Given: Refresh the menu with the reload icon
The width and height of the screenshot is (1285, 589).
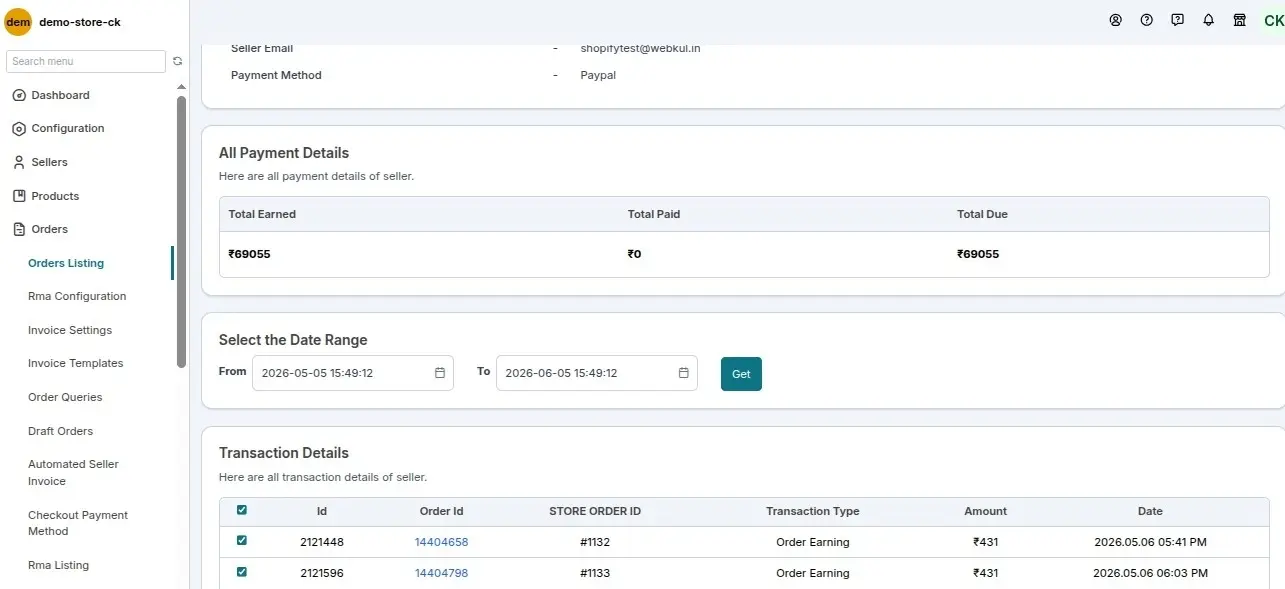Looking at the screenshot, I should 178,61.
